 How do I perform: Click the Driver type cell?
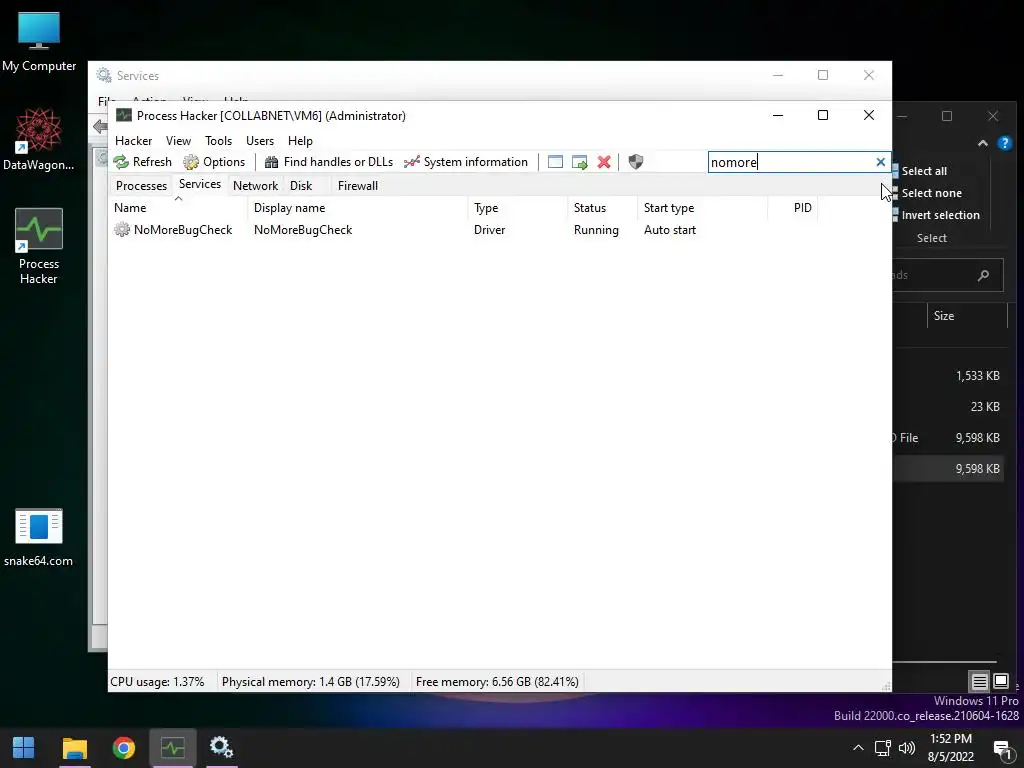[x=490, y=230]
